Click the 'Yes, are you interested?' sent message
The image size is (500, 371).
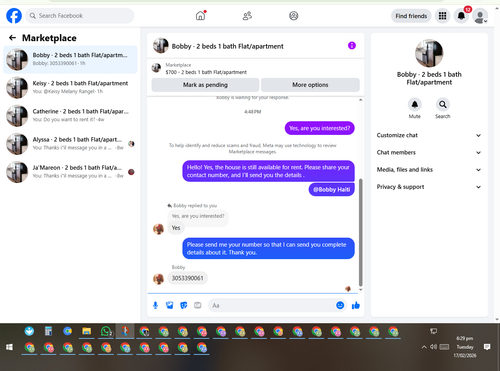[x=320, y=128]
